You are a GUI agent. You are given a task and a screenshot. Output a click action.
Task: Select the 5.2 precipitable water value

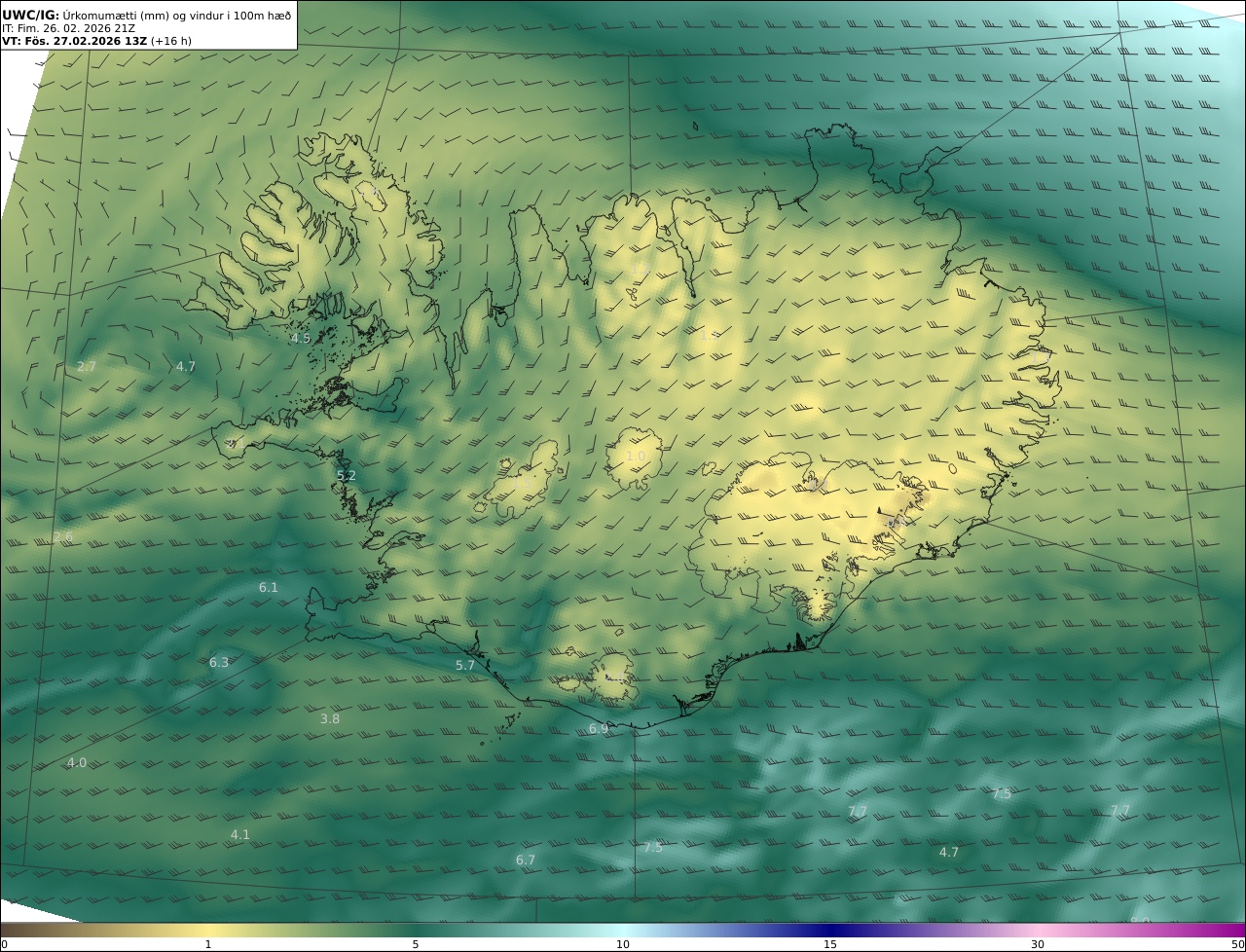(x=347, y=476)
